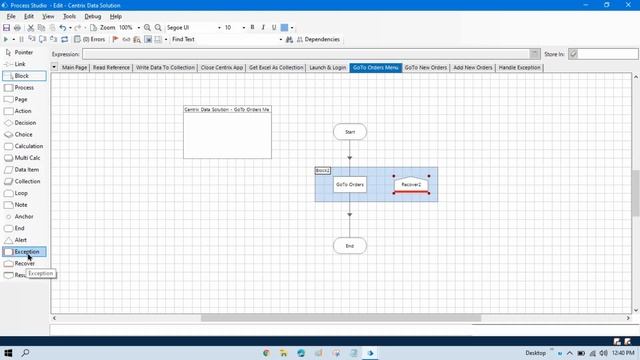Click the Step Out debug icon
This screenshot has width=640, height=360.
pyautogui.click(x=53, y=39)
